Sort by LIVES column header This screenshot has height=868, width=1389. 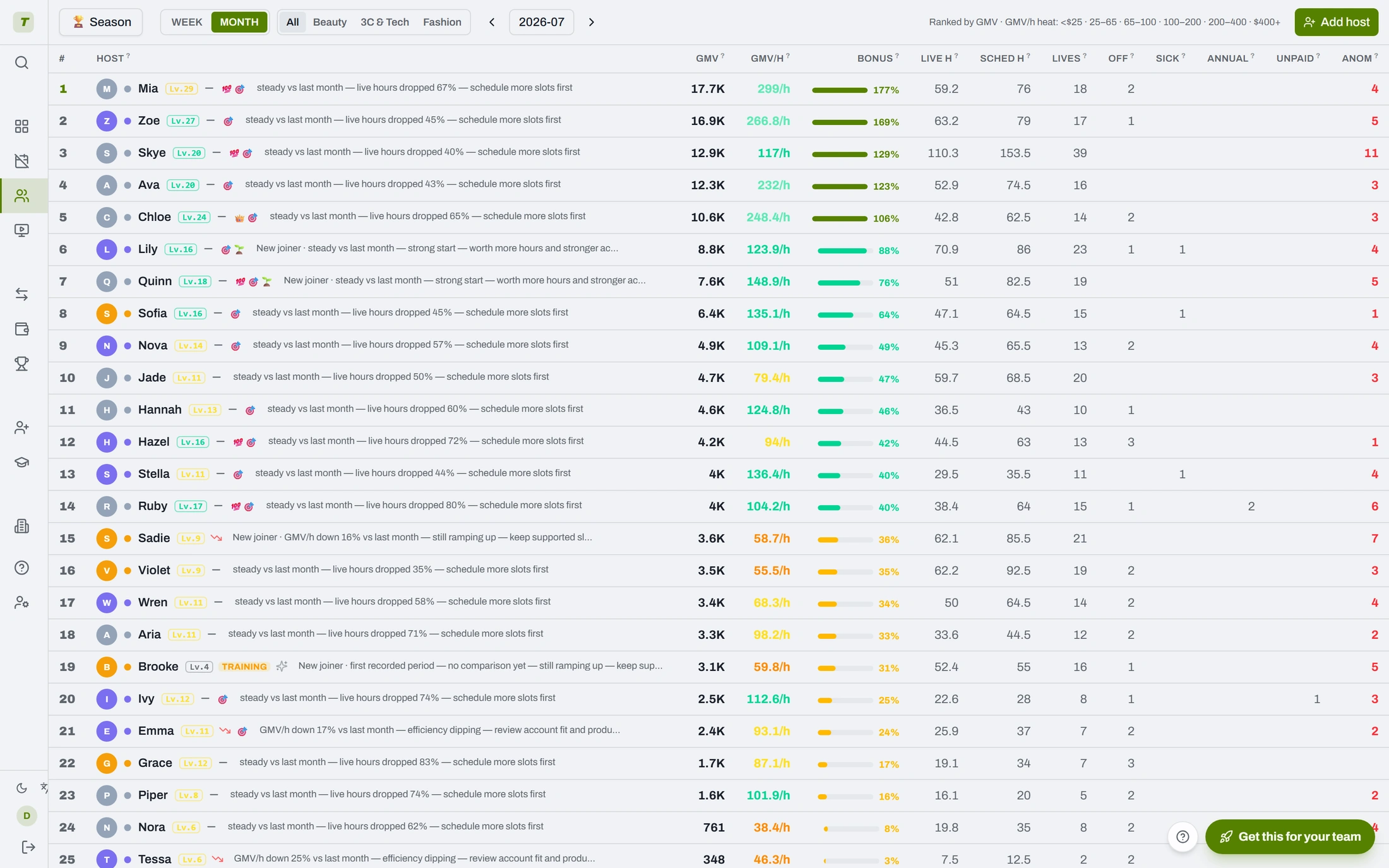pyautogui.click(x=1069, y=58)
